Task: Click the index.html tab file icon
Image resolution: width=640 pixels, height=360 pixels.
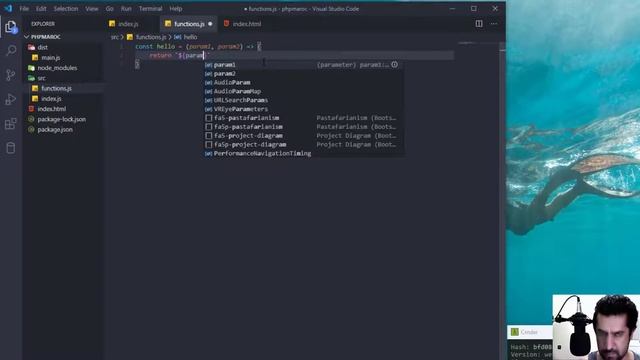Action: pyautogui.click(x=226, y=24)
